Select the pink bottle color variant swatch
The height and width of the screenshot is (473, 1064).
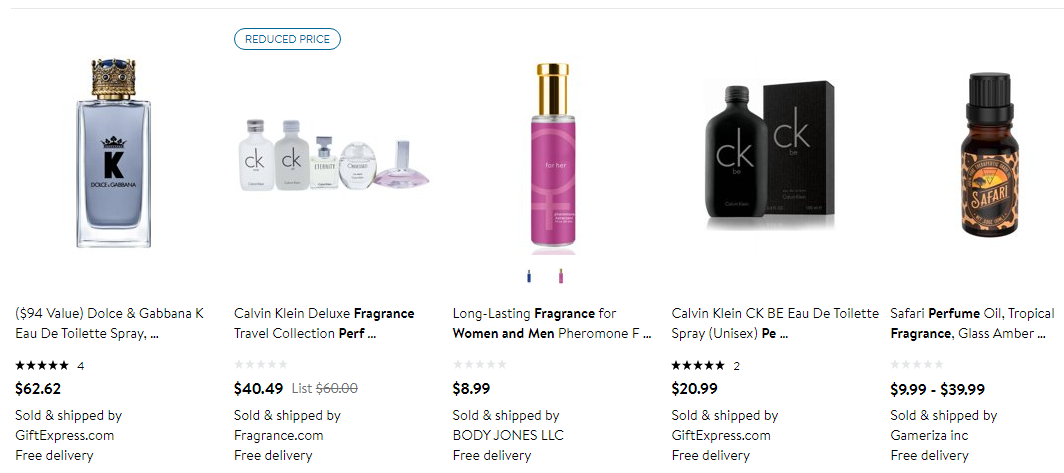pos(561,276)
